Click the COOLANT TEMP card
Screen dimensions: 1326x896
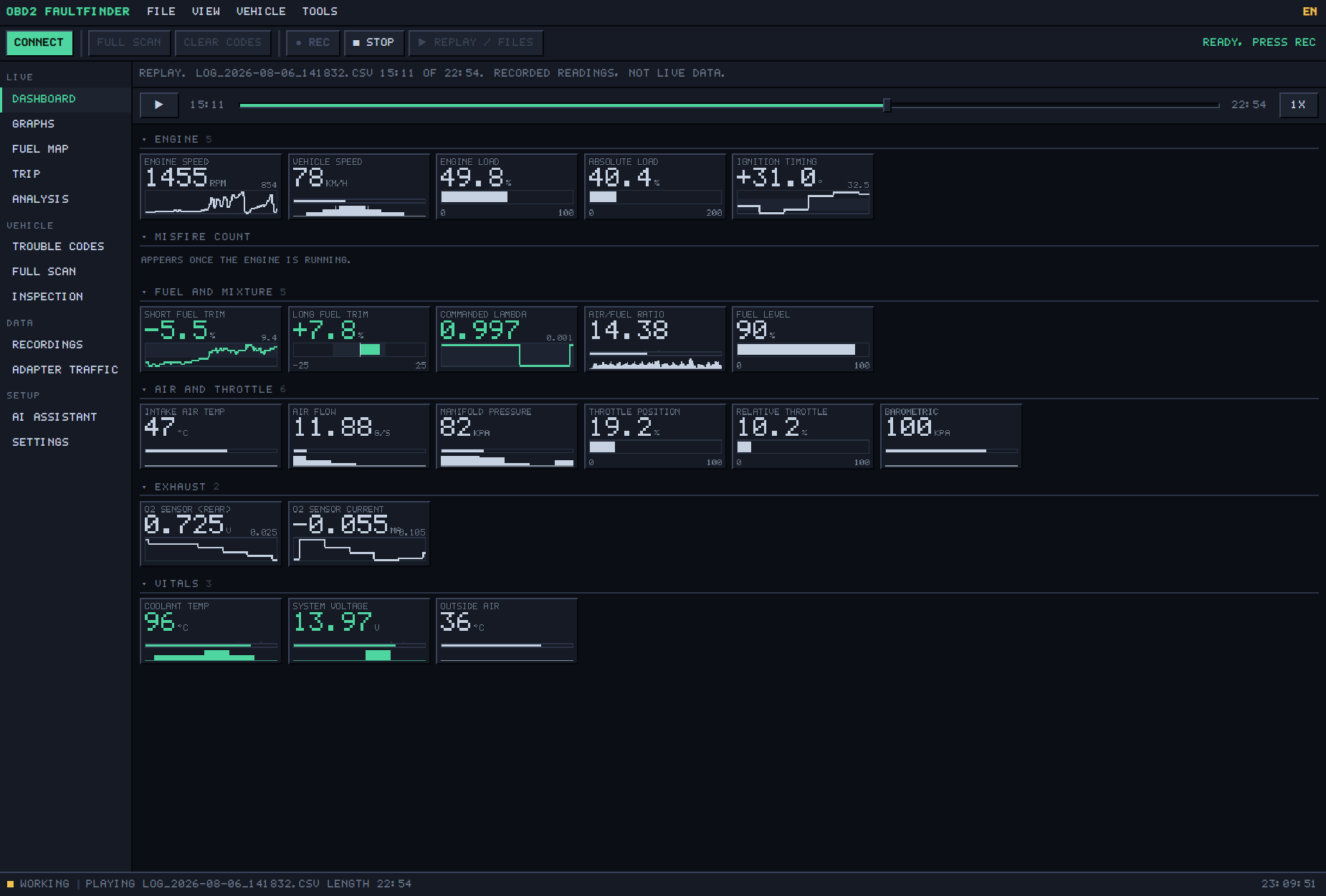[x=211, y=631]
